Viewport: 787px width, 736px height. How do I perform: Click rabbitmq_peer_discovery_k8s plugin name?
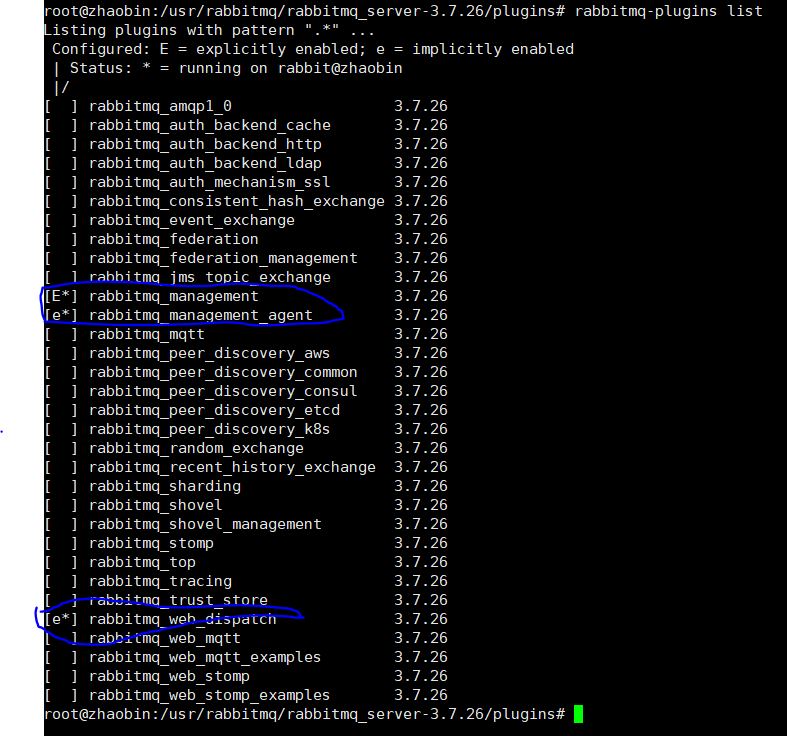click(209, 430)
